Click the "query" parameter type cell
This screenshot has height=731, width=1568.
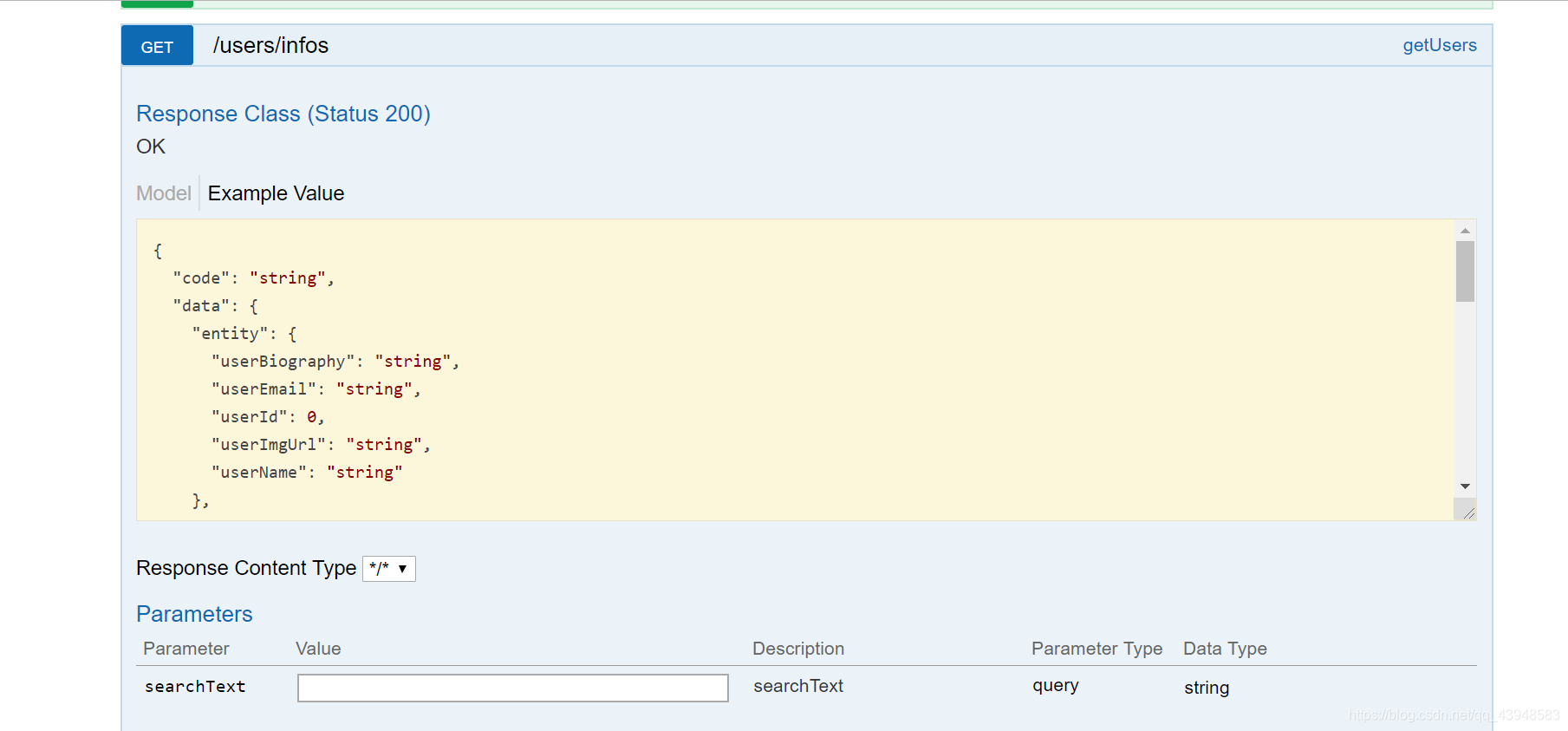point(1055,686)
